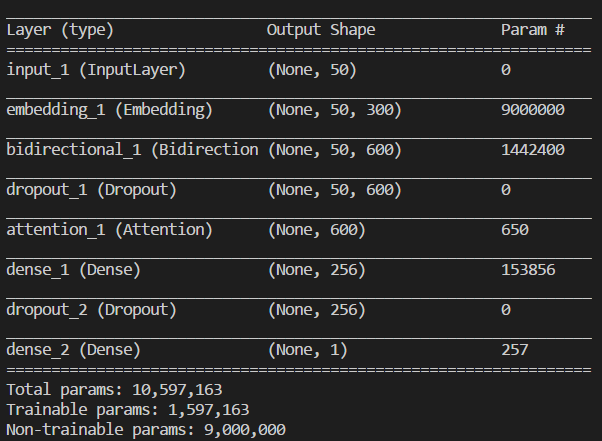Viewport: 602px width, 441px height.
Task: Select the dense_2 (Dense) layer name
Action: 74,350
